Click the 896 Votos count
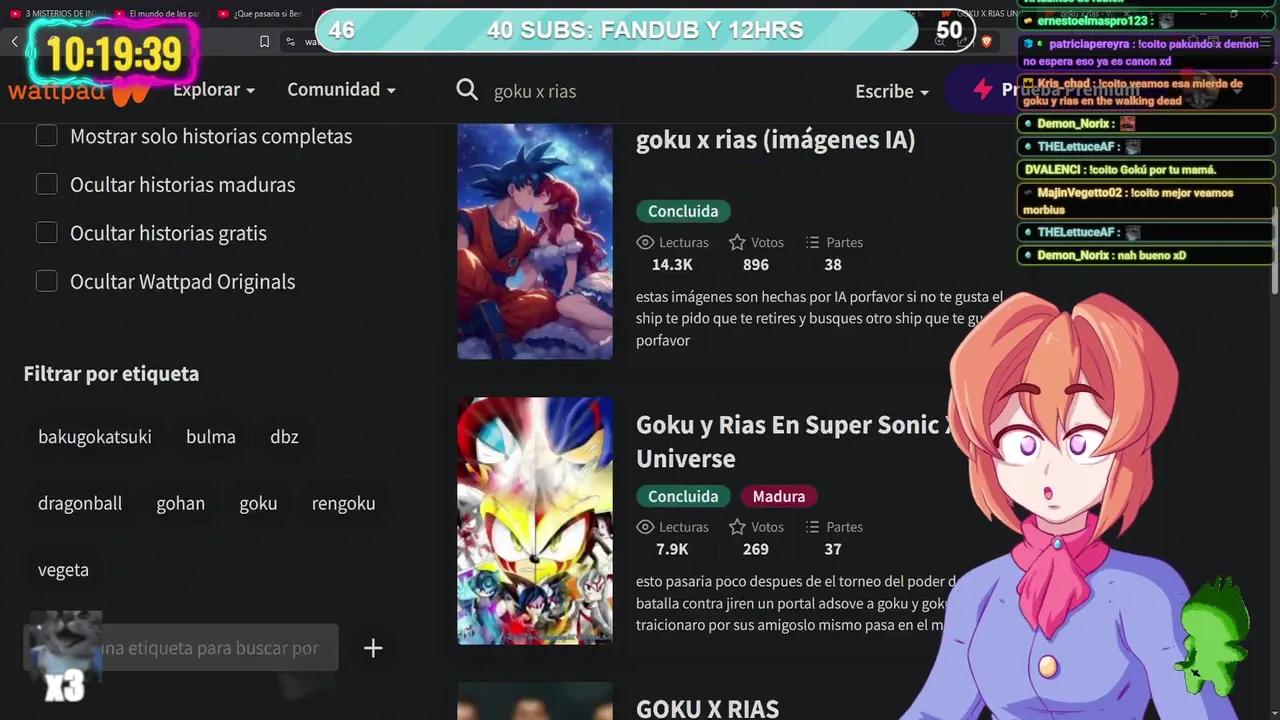The height and width of the screenshot is (720, 1280). [756, 265]
